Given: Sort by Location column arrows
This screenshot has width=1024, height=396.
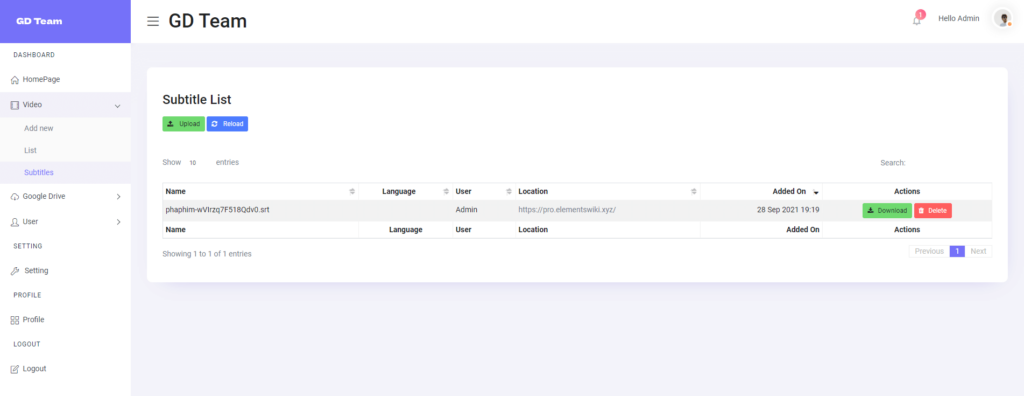Looking at the screenshot, I should pos(694,191).
